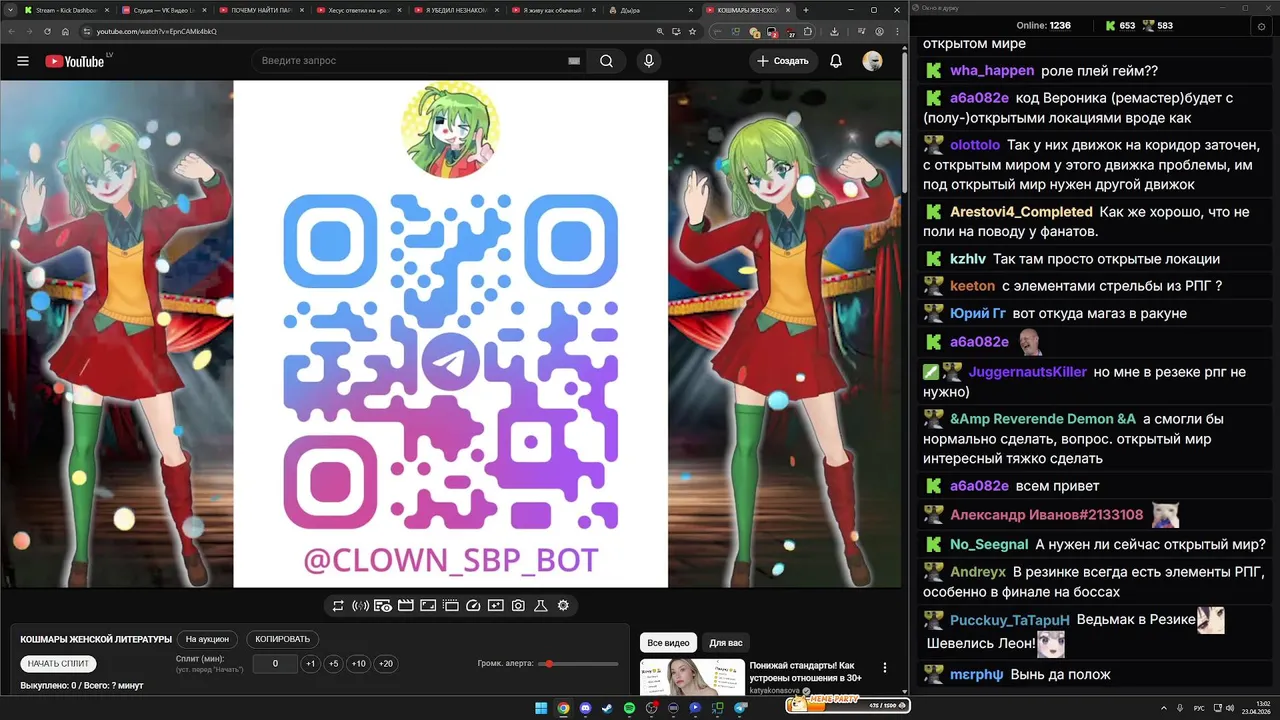Switch to Хесус ответил browser tab

coord(357,10)
